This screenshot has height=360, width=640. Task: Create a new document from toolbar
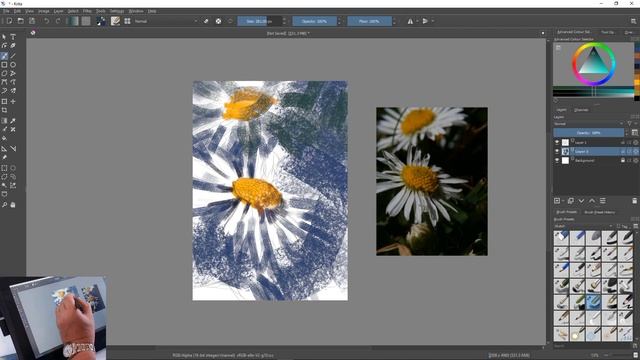coord(9,21)
